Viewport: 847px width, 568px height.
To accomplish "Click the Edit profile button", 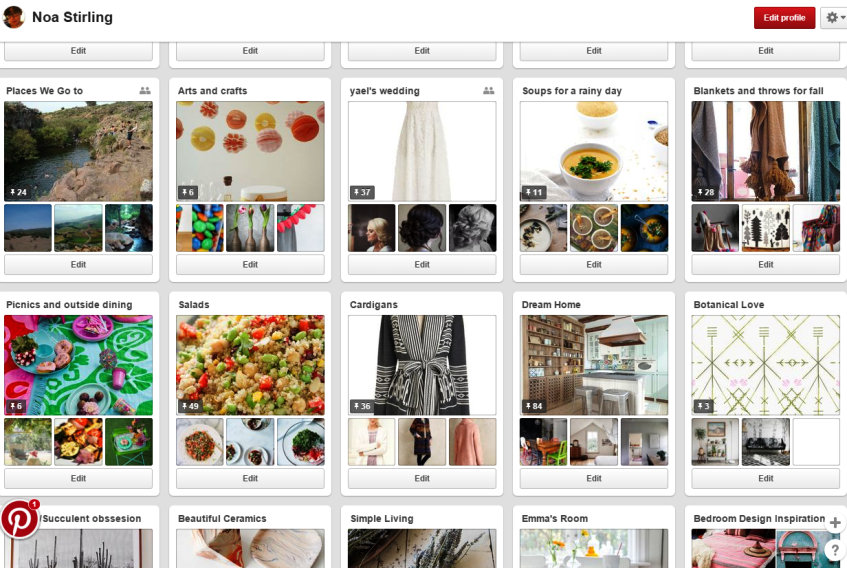I will pos(784,18).
